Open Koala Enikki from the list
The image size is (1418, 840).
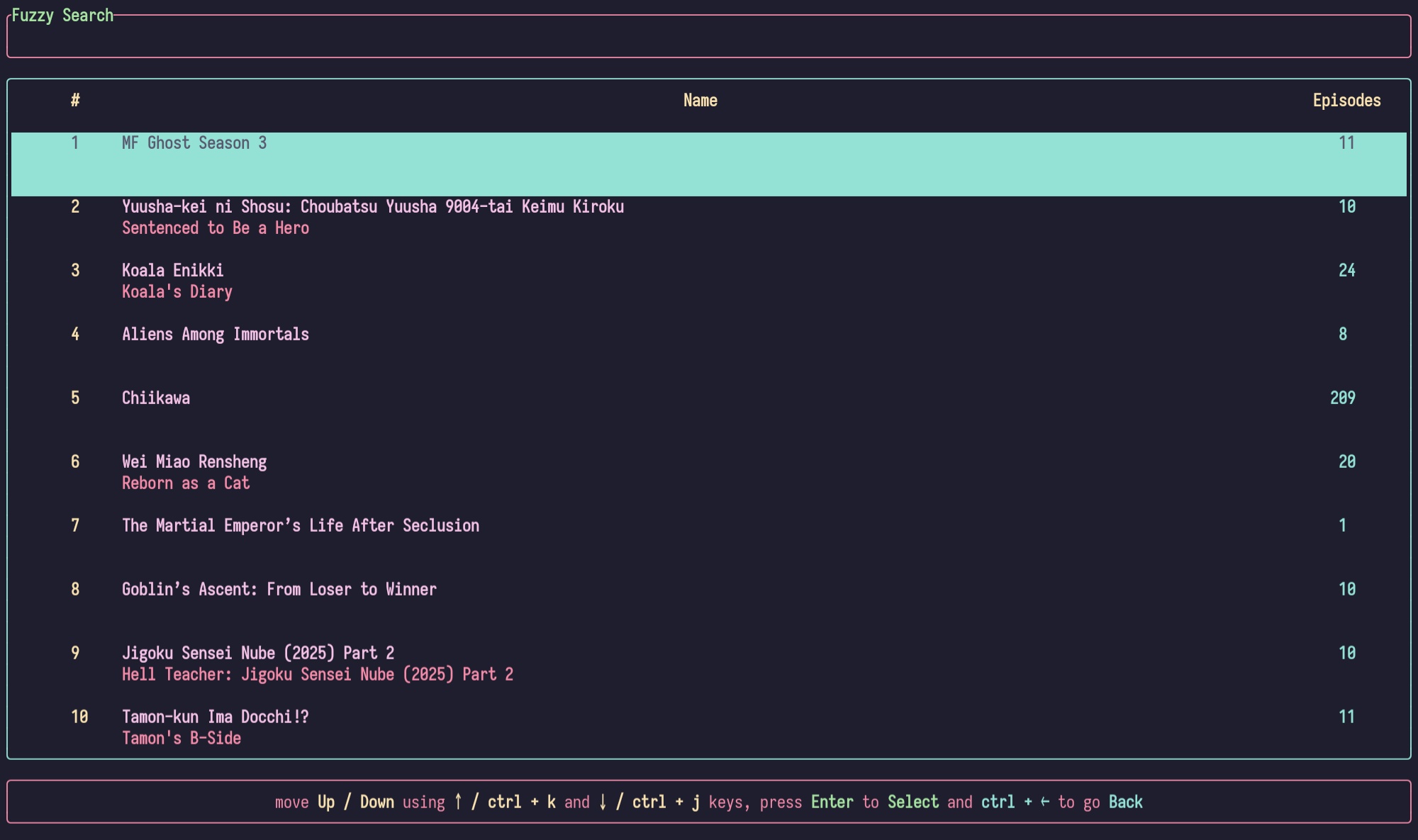172,271
